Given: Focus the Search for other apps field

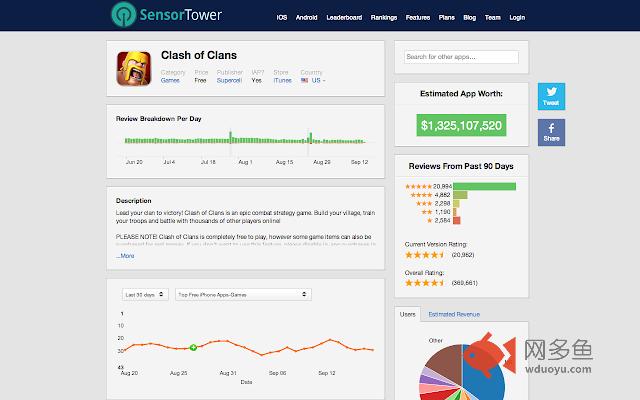Looking at the screenshot, I should [461, 57].
